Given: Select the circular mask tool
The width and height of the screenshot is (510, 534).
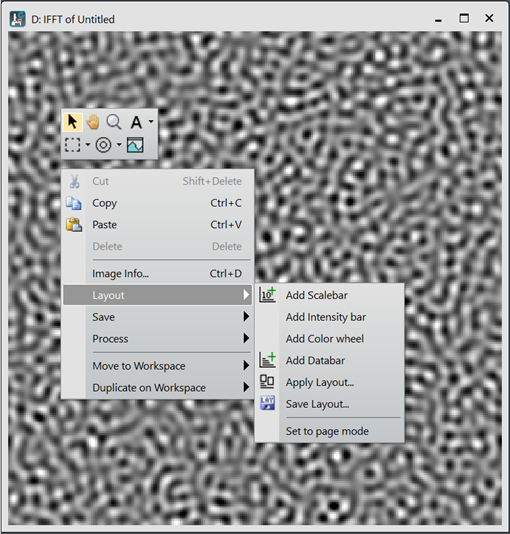Looking at the screenshot, I should tap(103, 145).
